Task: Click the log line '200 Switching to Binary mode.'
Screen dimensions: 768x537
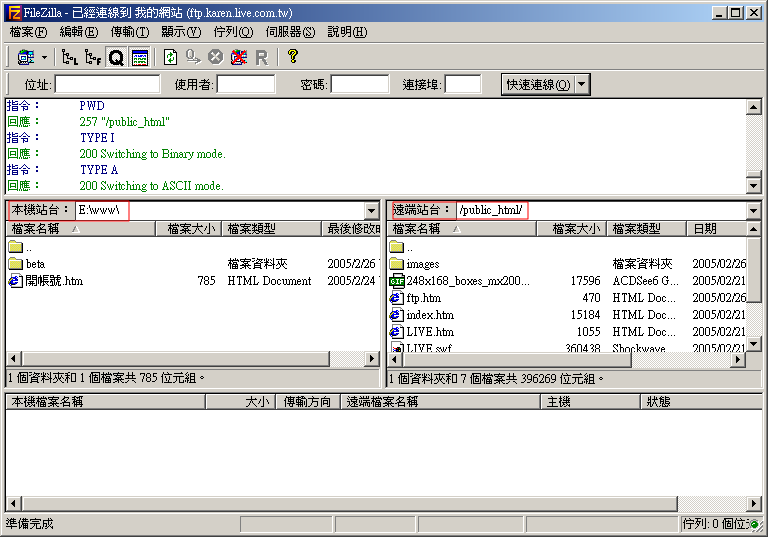Action: pyautogui.click(x=152, y=154)
